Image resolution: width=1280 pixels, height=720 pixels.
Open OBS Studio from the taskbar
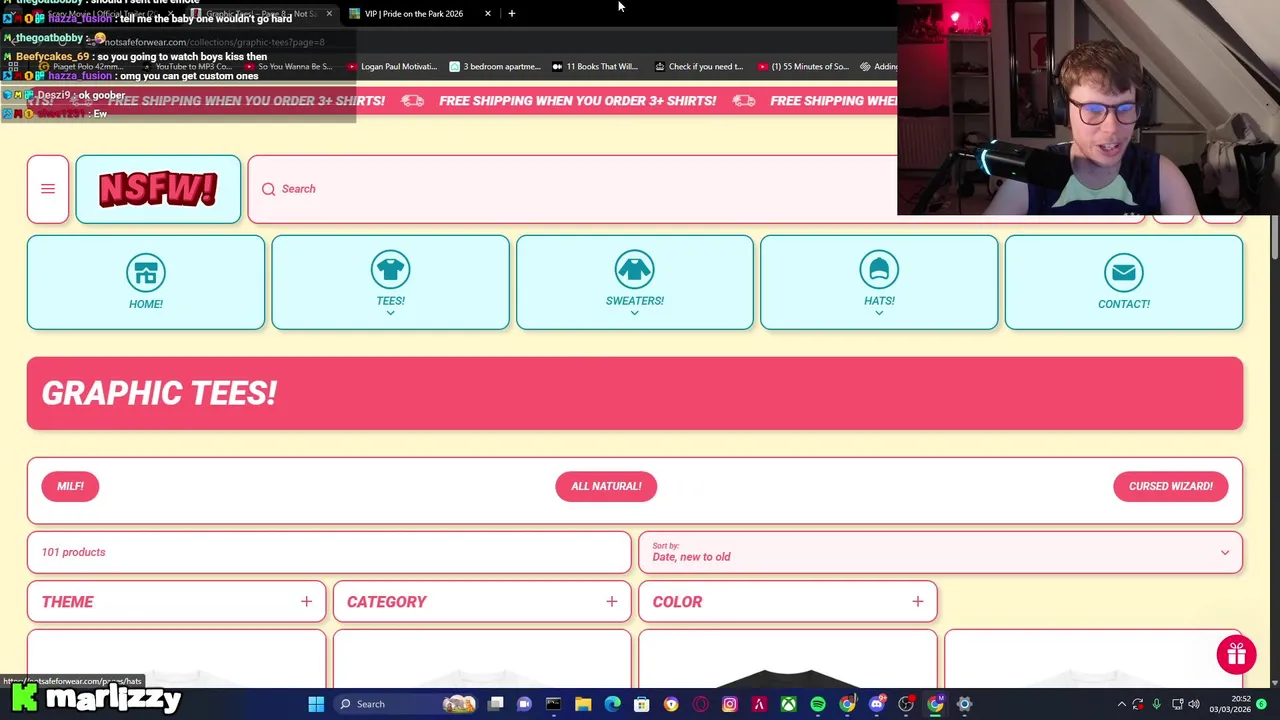click(x=906, y=704)
